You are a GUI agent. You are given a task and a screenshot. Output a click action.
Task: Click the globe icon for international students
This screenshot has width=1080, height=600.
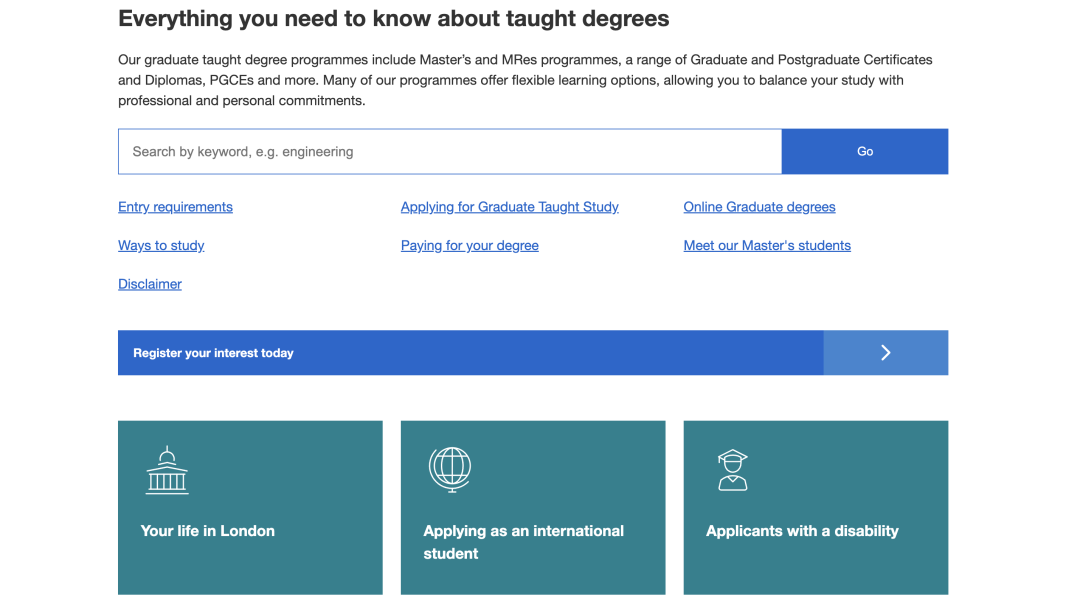[x=450, y=470]
